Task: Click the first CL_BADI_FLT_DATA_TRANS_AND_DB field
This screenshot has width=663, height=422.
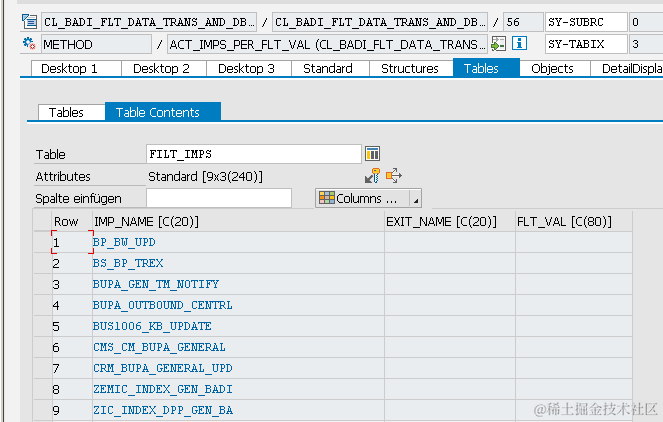Action: (x=149, y=22)
